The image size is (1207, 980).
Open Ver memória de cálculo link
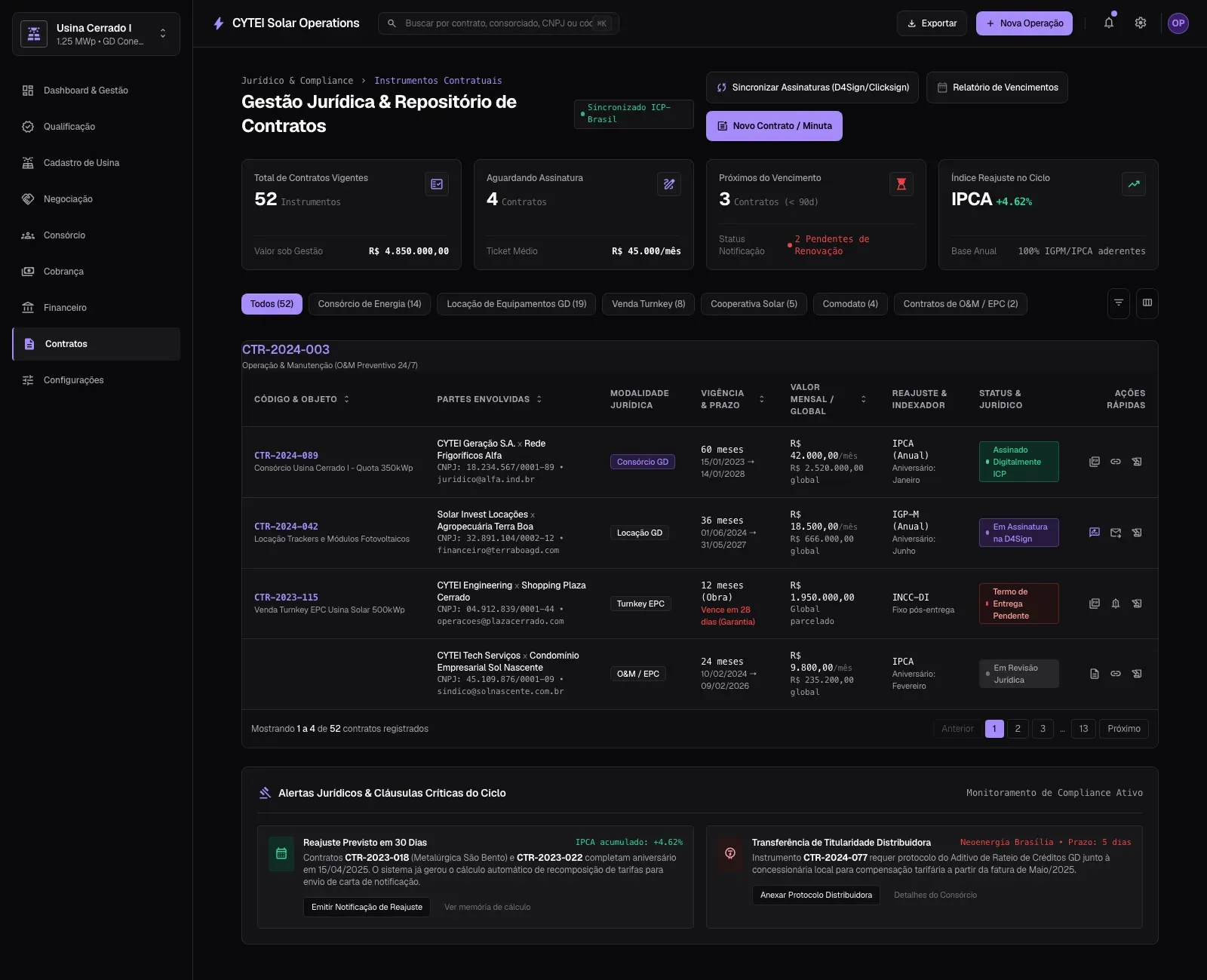487,907
